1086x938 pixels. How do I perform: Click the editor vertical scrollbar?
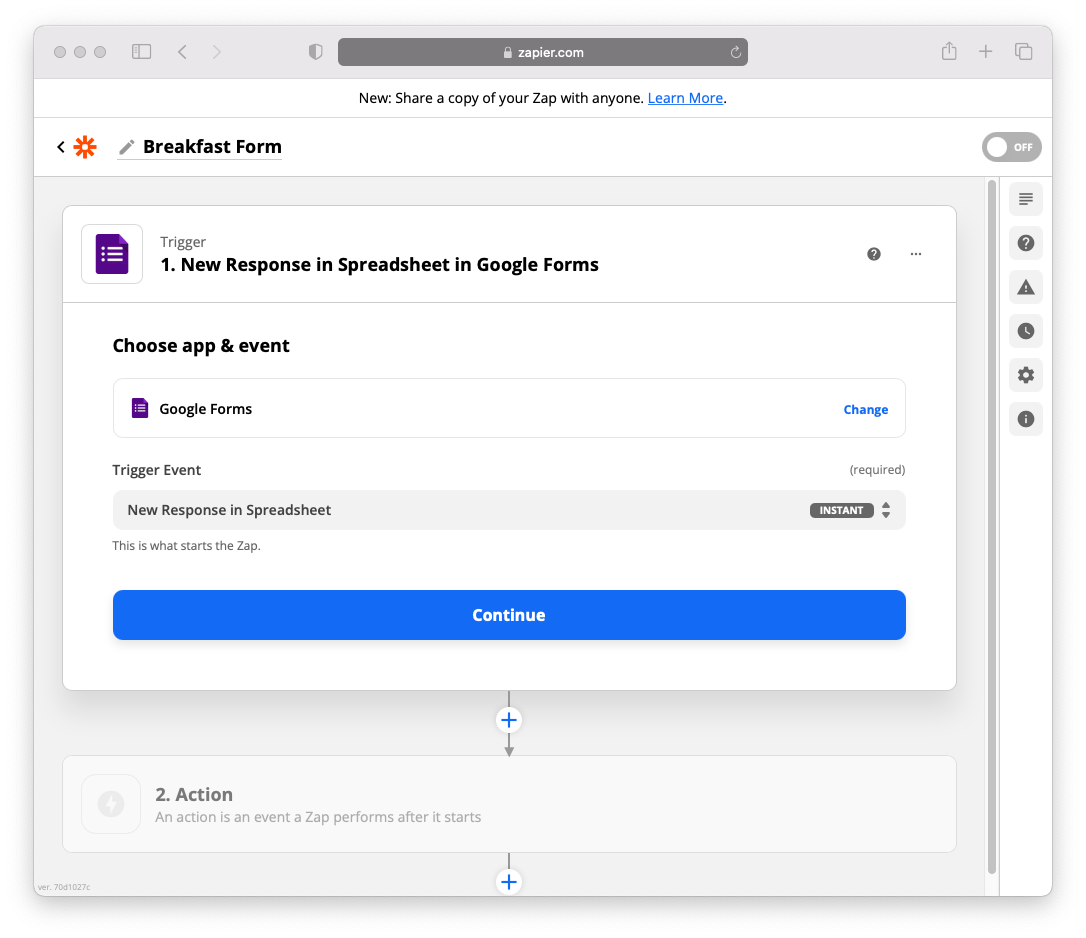click(992, 526)
